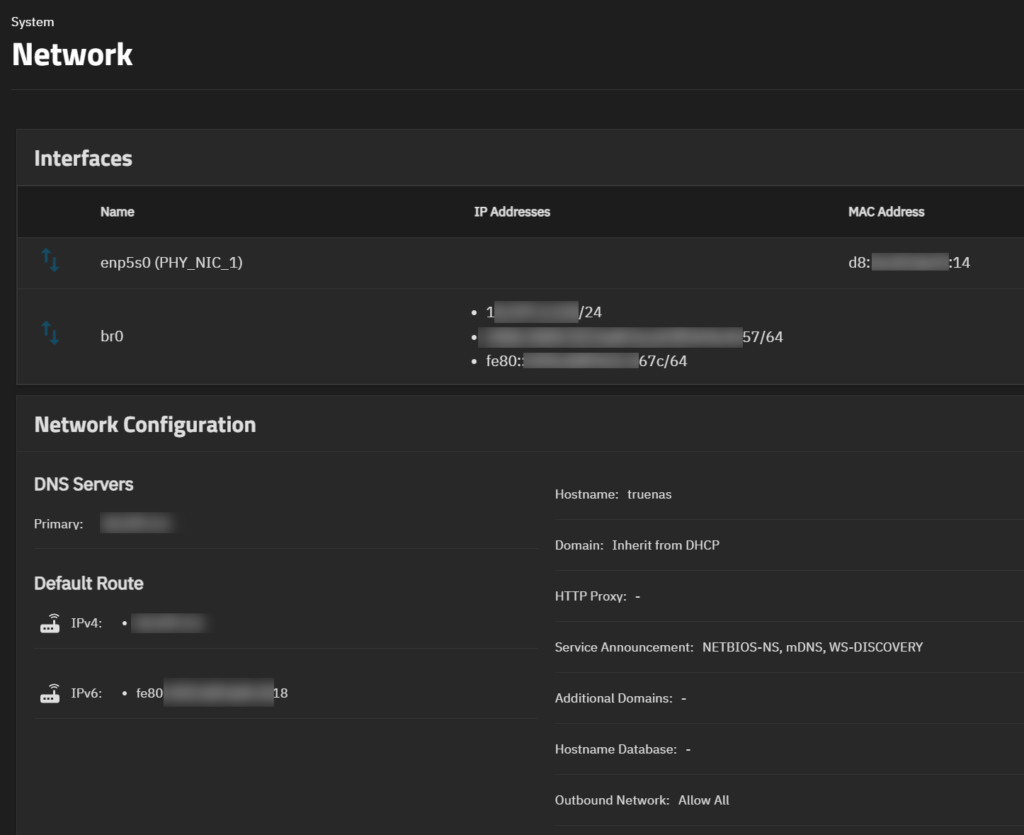Viewport: 1024px width, 835px height.
Task: Click the Name column header
Action: pyautogui.click(x=117, y=212)
